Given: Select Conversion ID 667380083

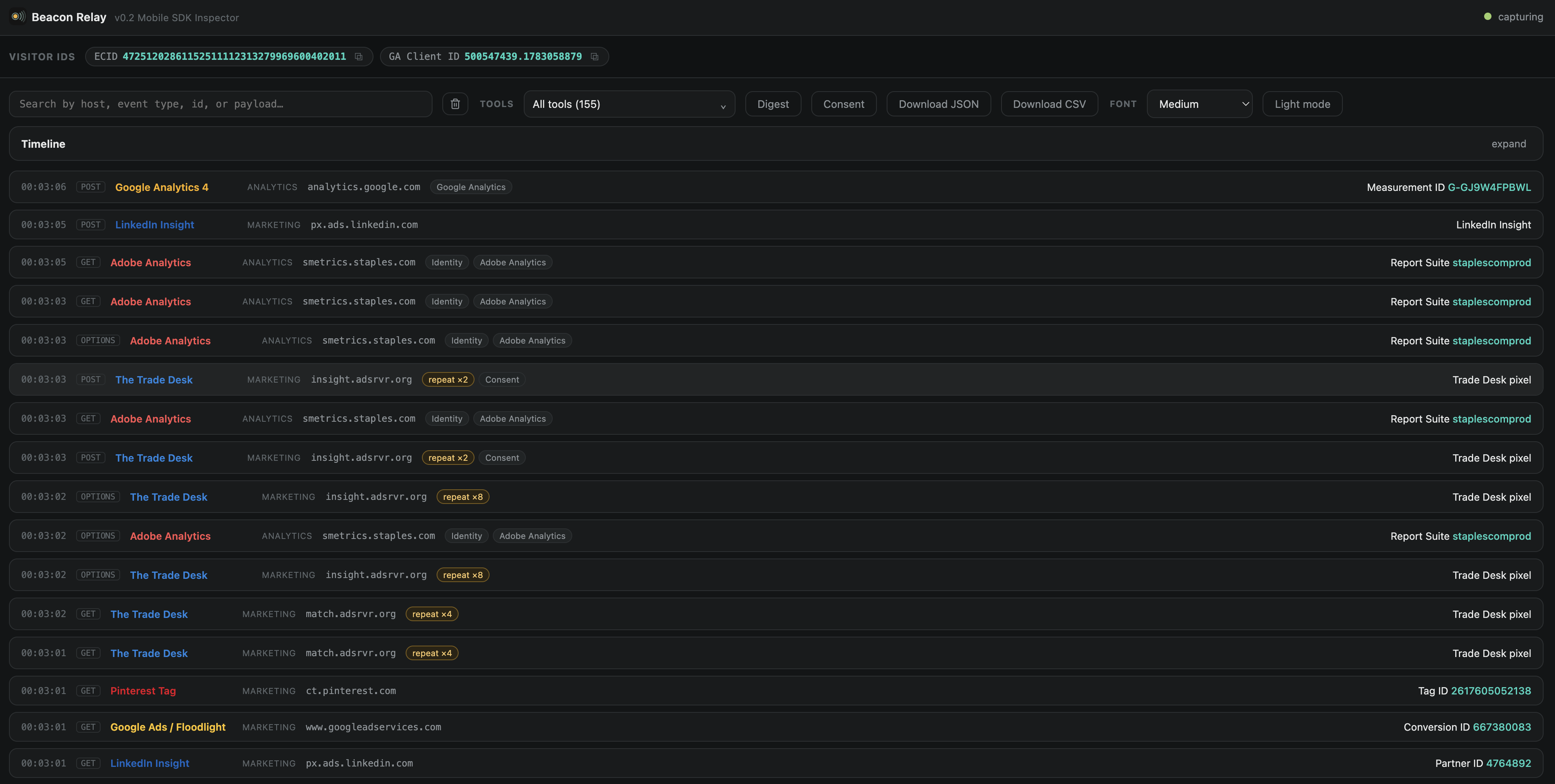Looking at the screenshot, I should [1501, 727].
